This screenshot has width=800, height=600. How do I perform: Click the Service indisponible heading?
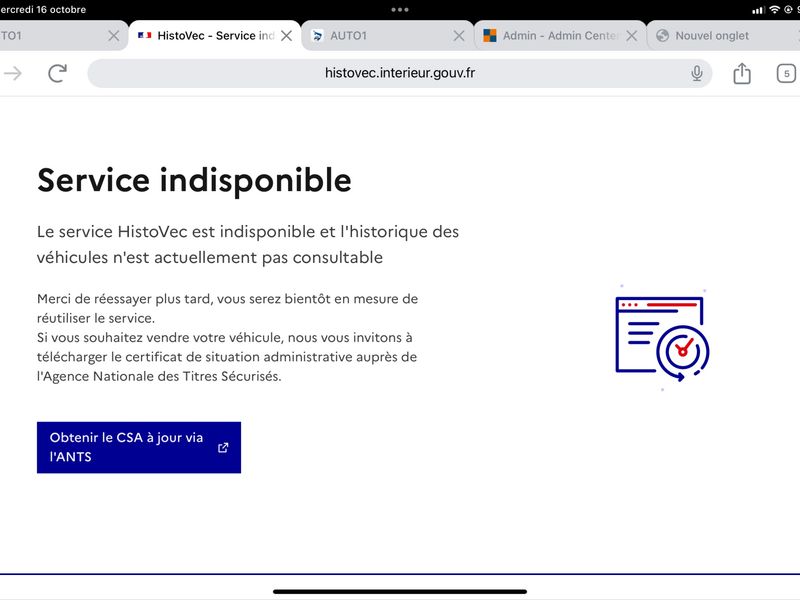(x=194, y=181)
